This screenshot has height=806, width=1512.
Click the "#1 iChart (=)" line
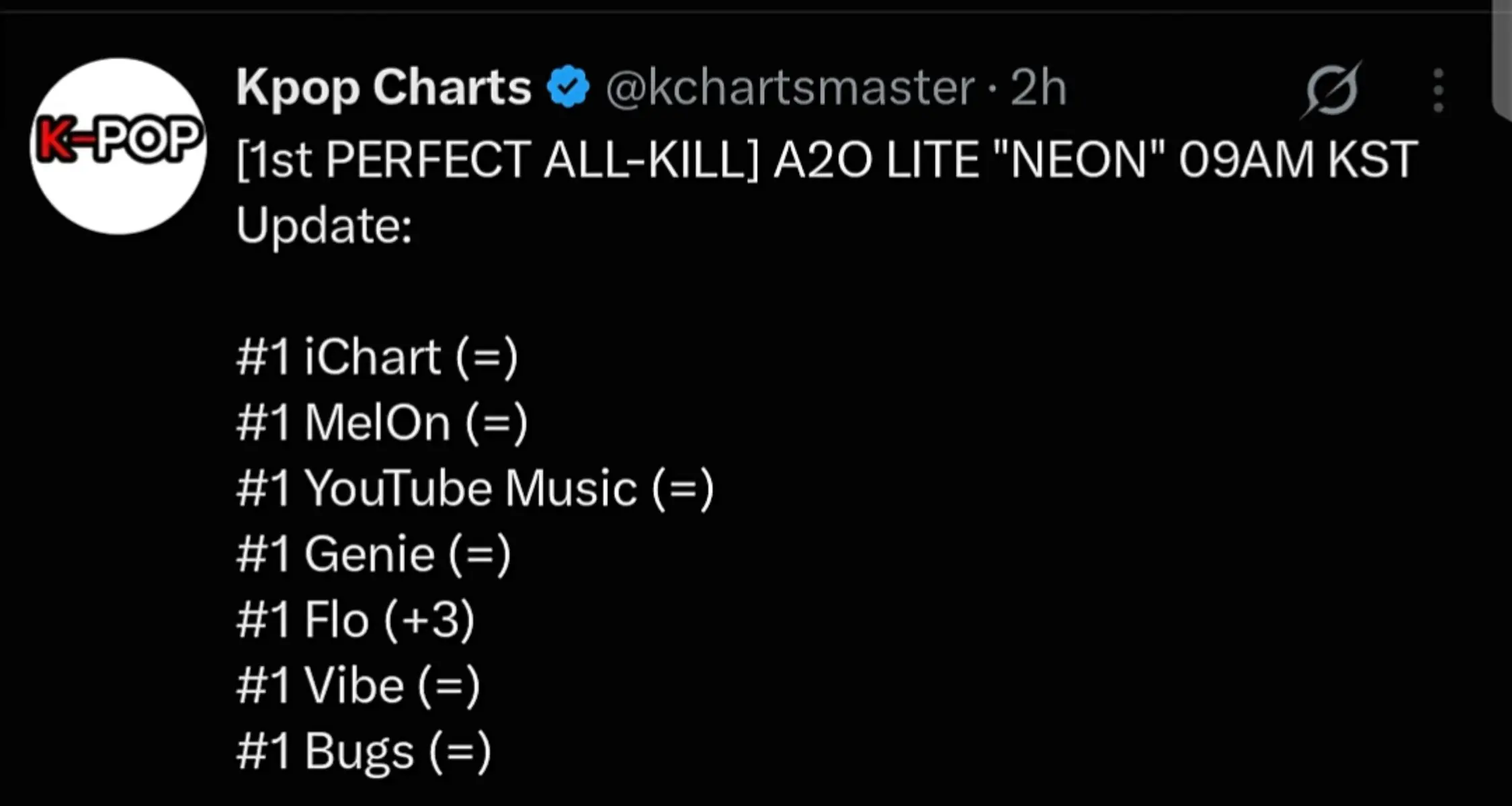377,357
